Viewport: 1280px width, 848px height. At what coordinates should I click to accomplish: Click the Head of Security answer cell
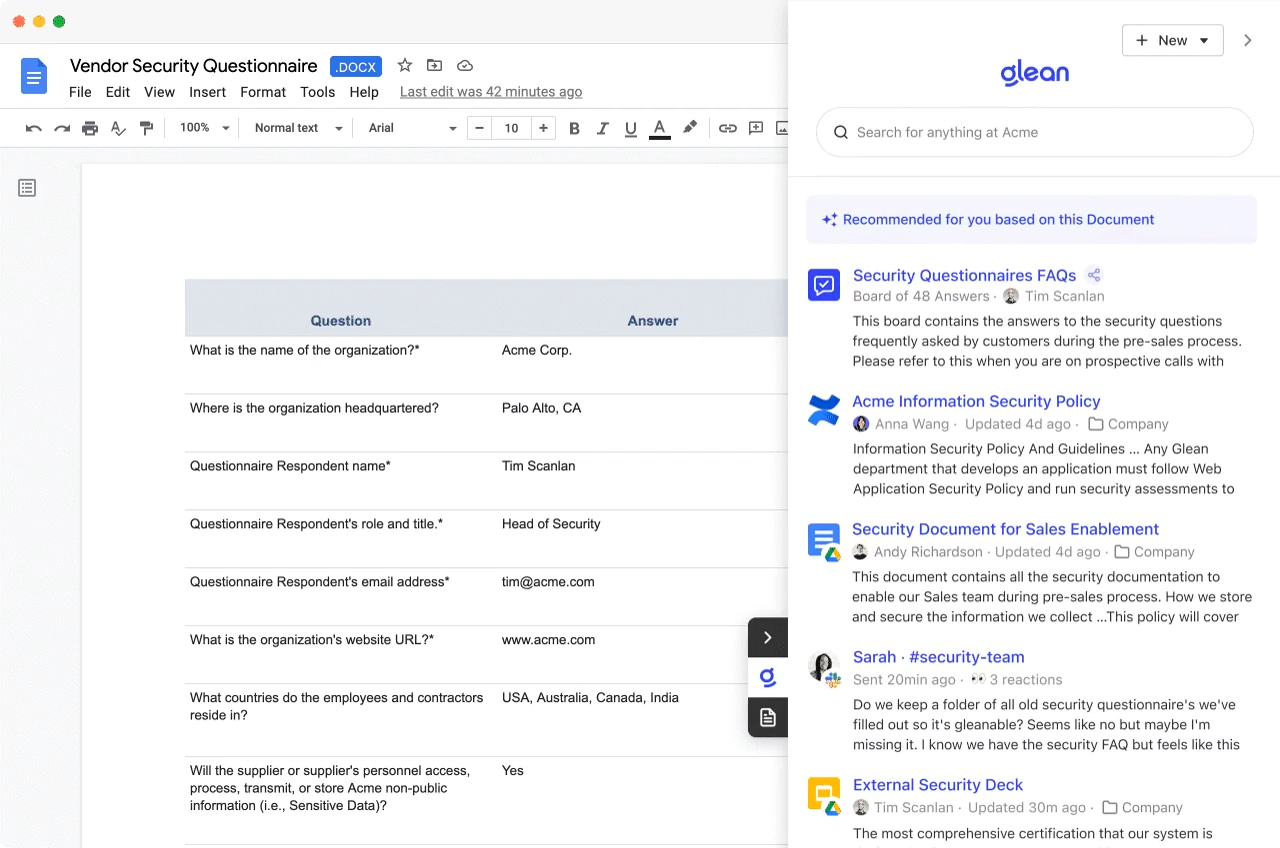551,524
